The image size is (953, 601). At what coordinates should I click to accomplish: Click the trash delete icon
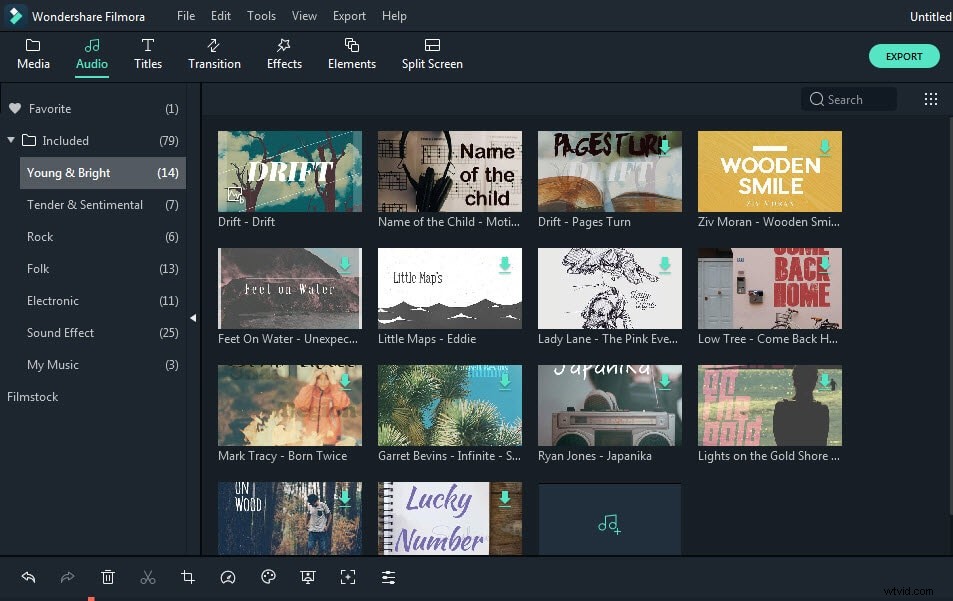tap(108, 577)
